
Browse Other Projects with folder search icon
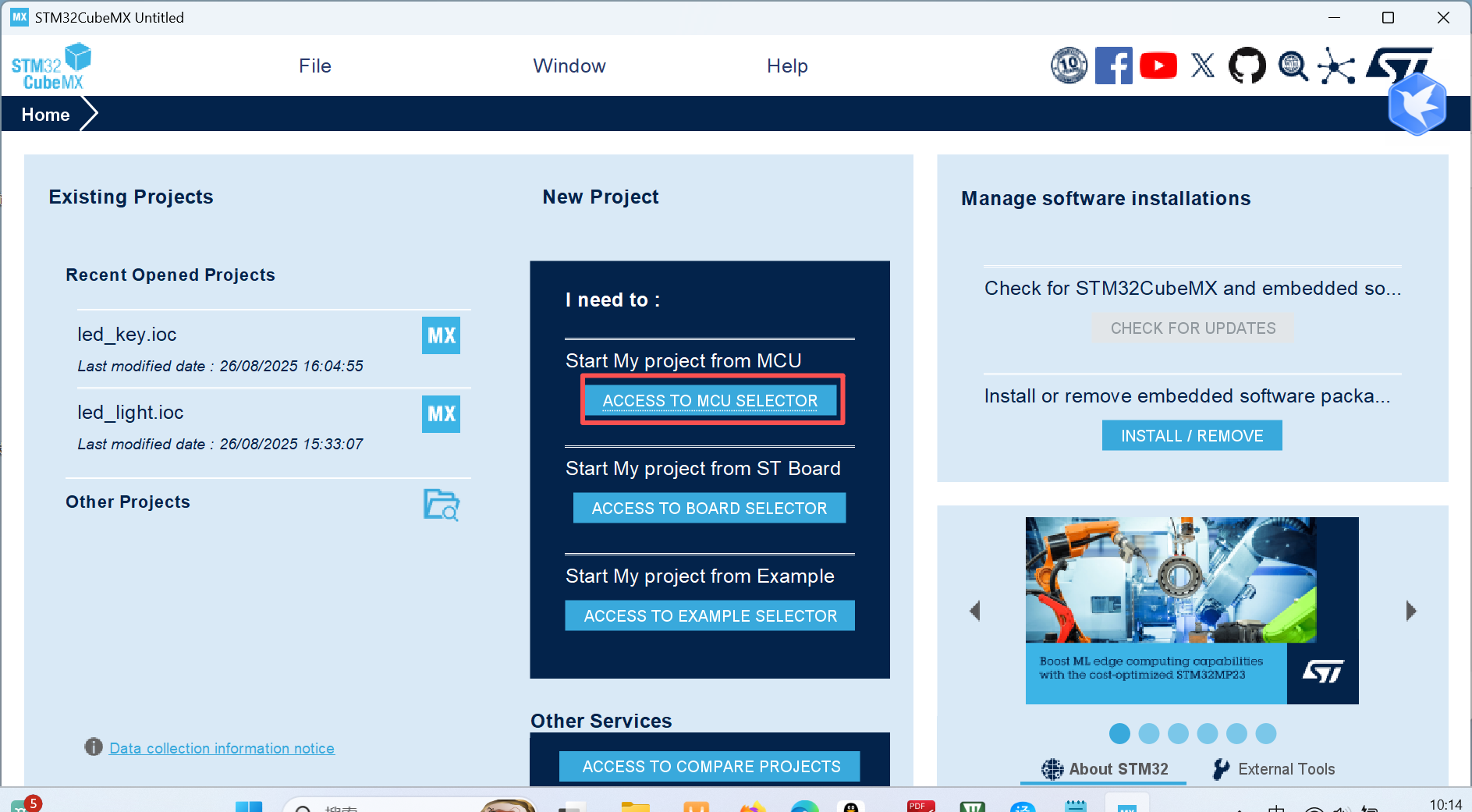tap(442, 505)
